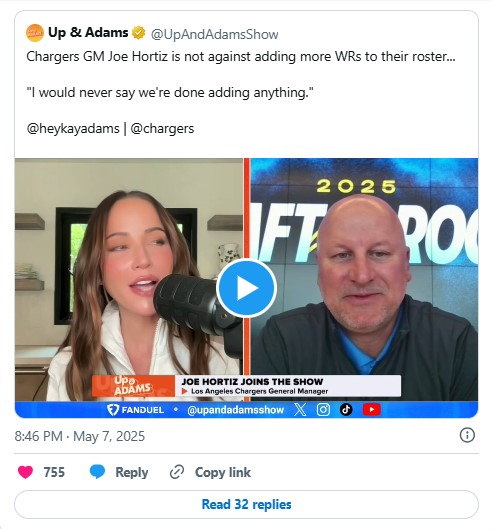Open the @chargers mention
Viewport: 492px width, 529px height.
[x=162, y=129]
